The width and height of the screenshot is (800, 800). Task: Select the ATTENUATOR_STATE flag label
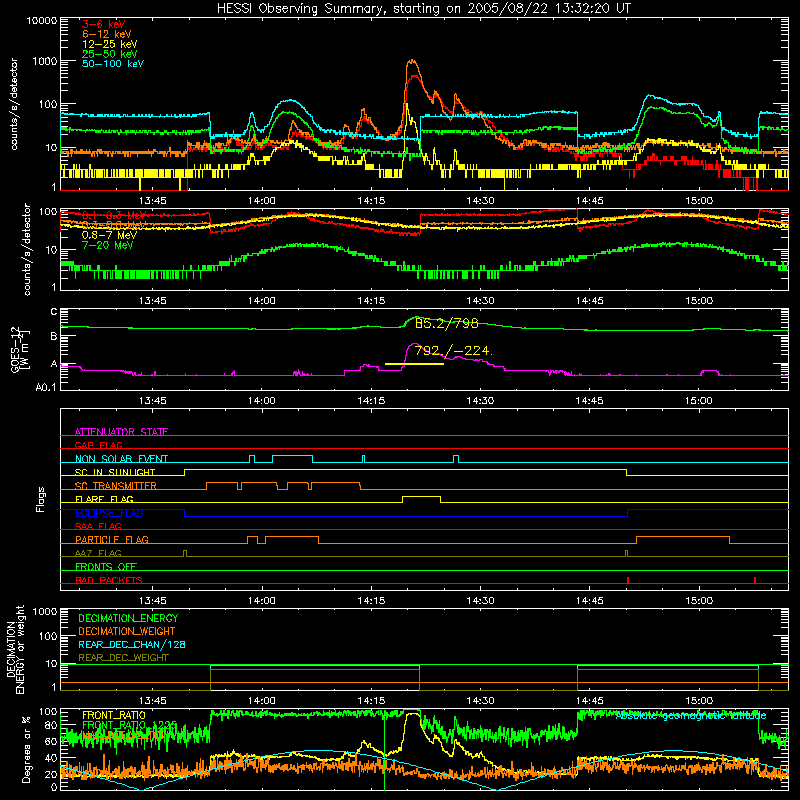pos(121,432)
